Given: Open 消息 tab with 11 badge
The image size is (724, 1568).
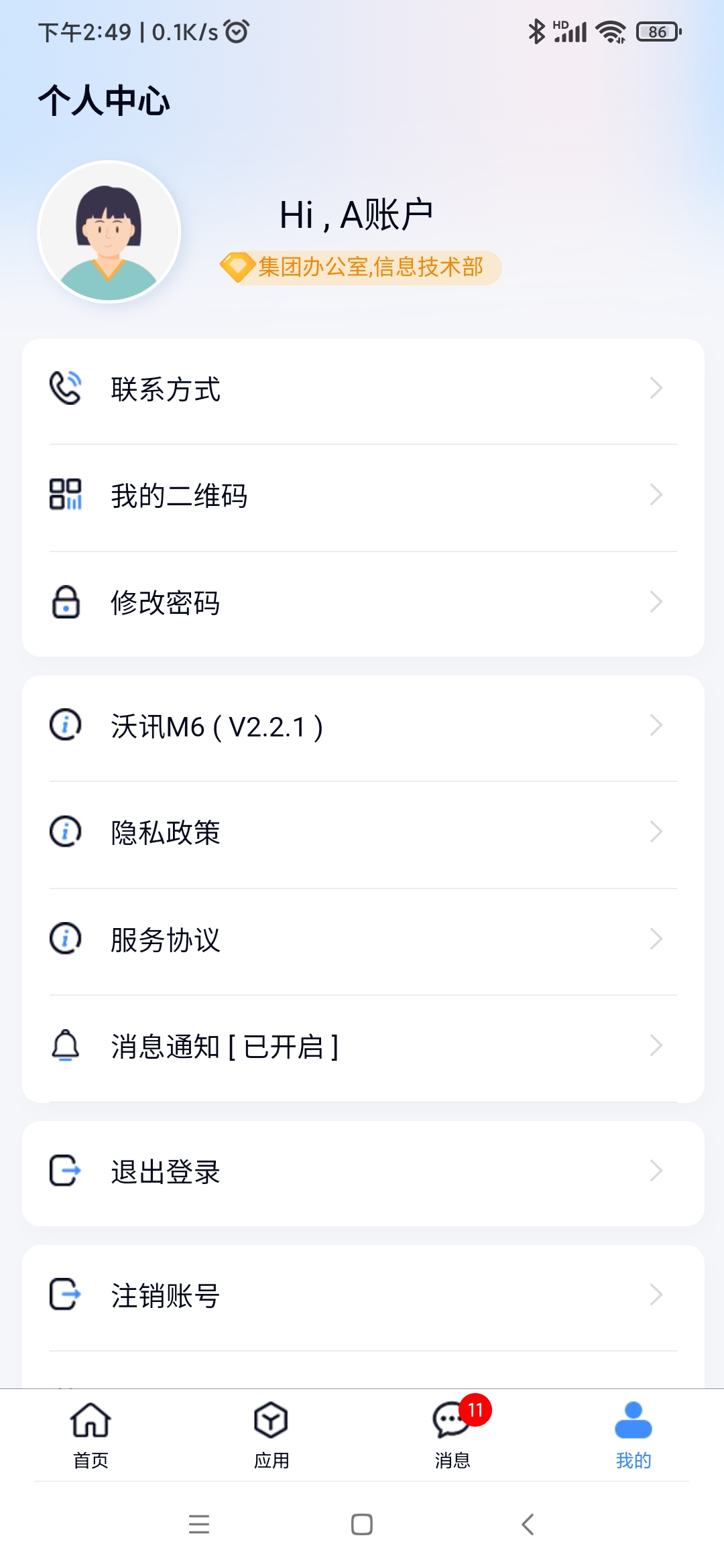Looking at the screenshot, I should coord(452,1434).
